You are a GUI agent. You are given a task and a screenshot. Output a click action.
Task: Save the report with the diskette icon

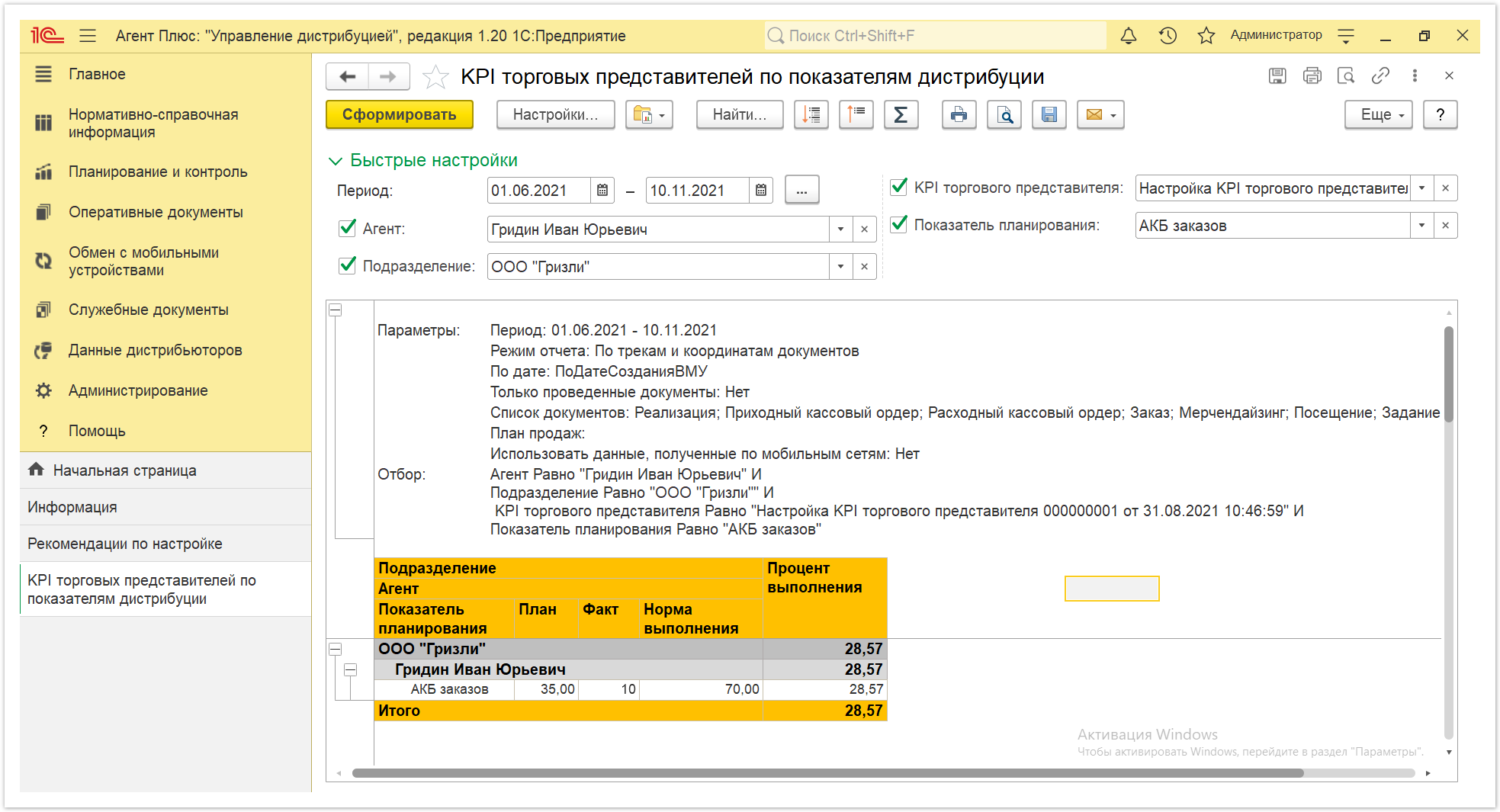pyautogui.click(x=1049, y=115)
